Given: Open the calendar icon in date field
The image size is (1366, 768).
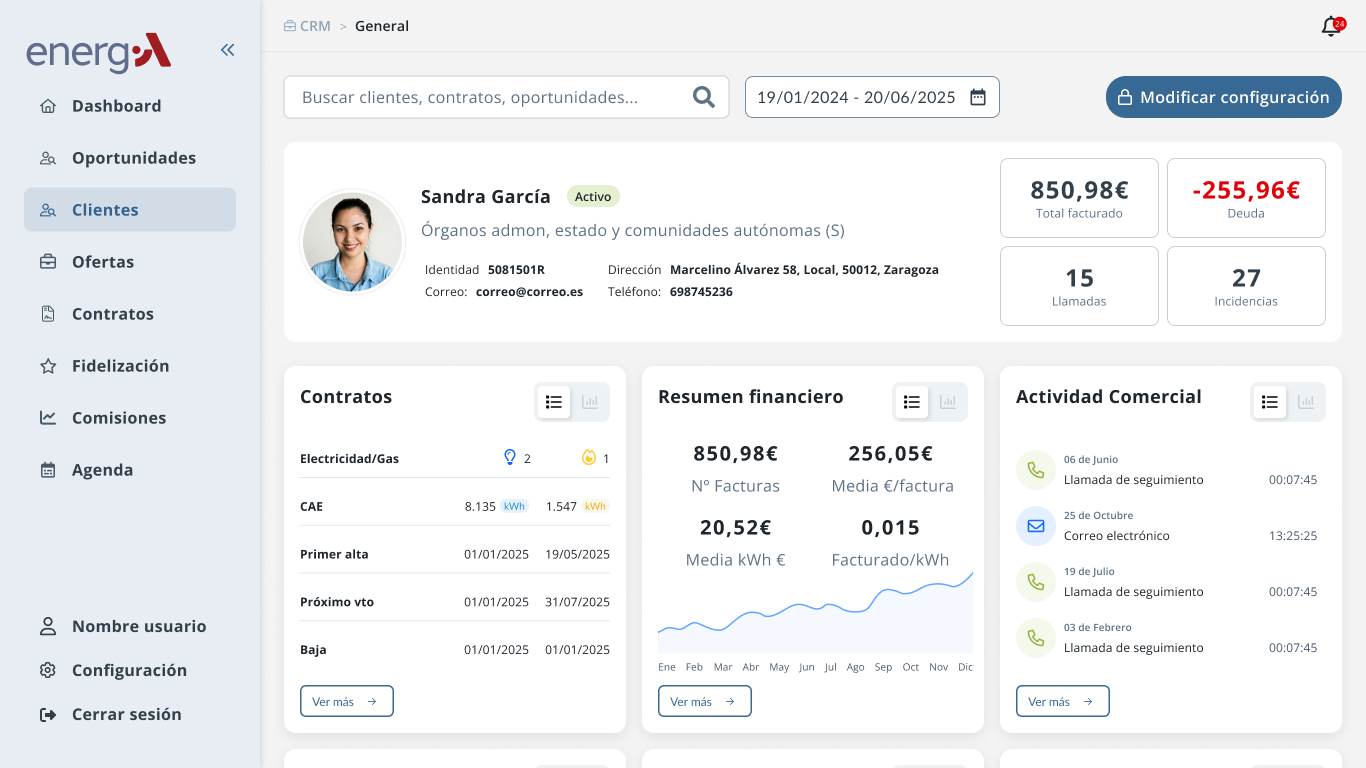Looking at the screenshot, I should (x=978, y=97).
